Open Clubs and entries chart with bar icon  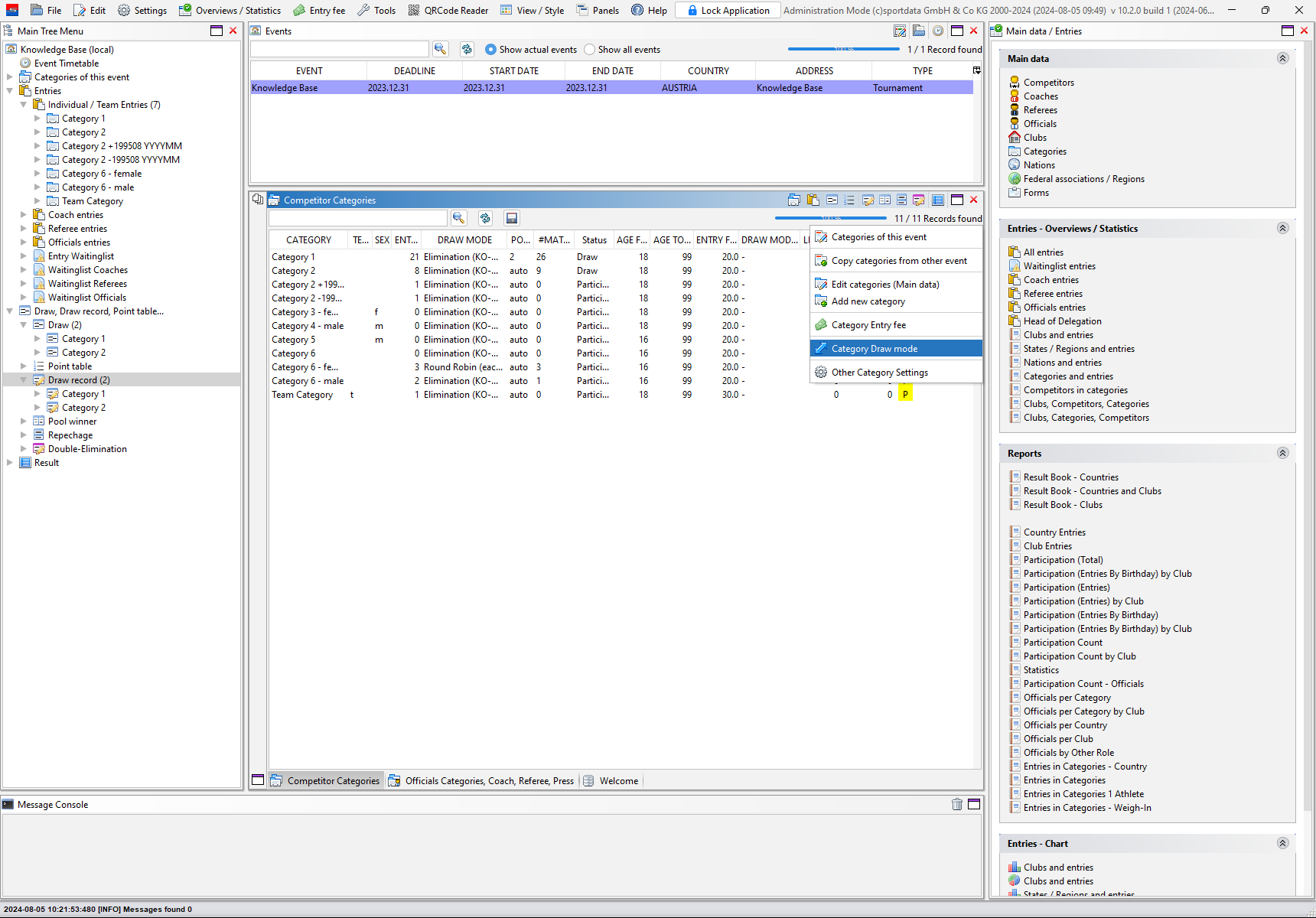(1058, 868)
